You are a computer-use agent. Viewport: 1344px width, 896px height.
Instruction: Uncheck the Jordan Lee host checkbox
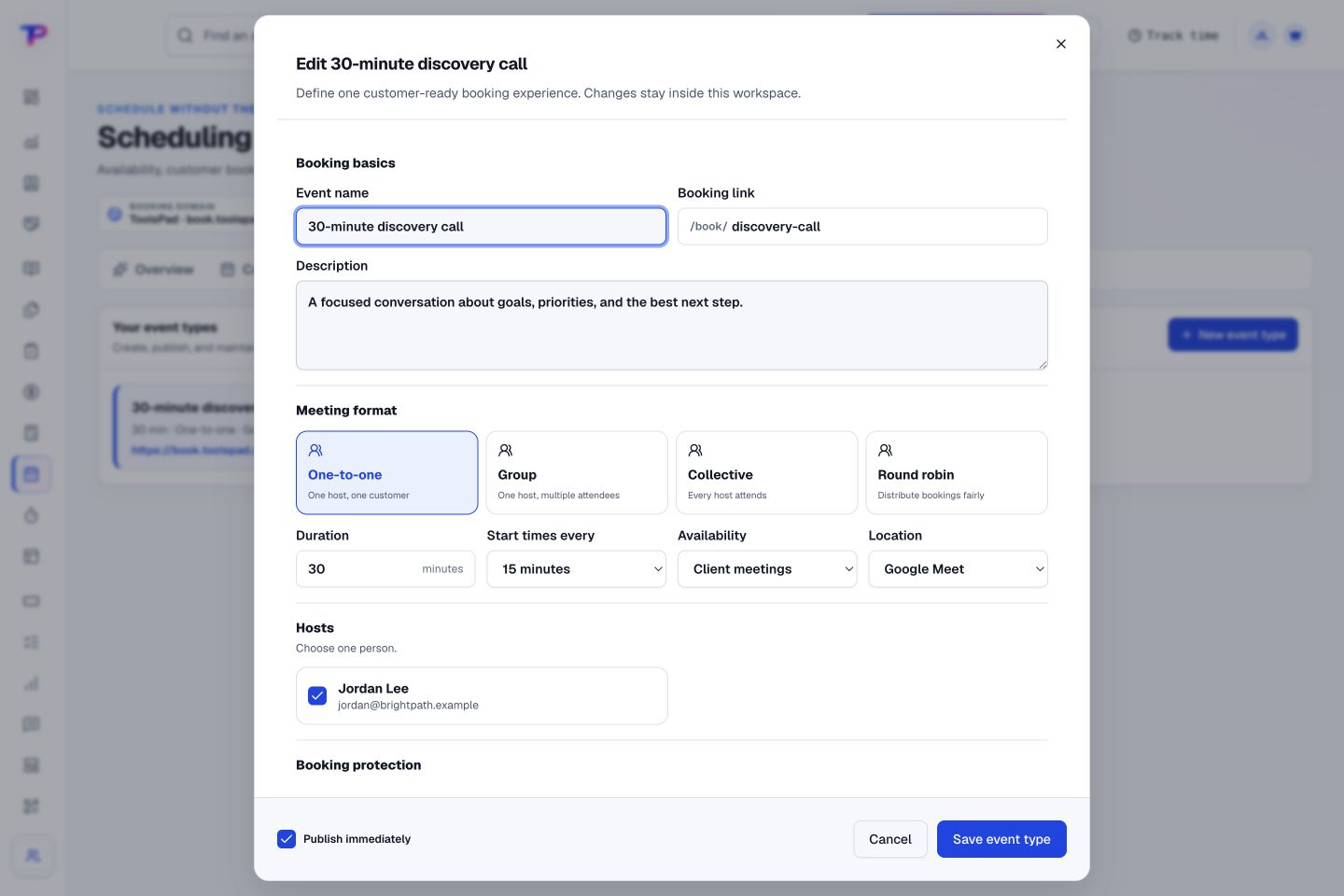coord(317,696)
